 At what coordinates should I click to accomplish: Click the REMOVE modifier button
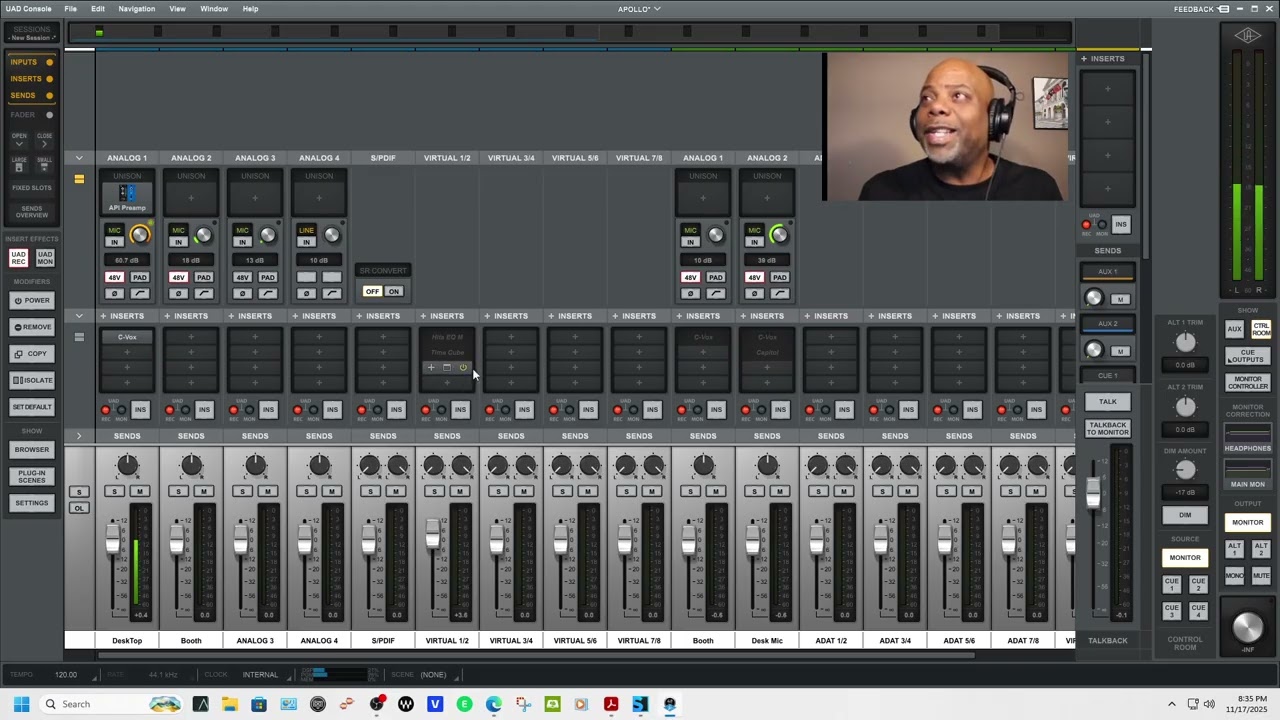[32, 327]
